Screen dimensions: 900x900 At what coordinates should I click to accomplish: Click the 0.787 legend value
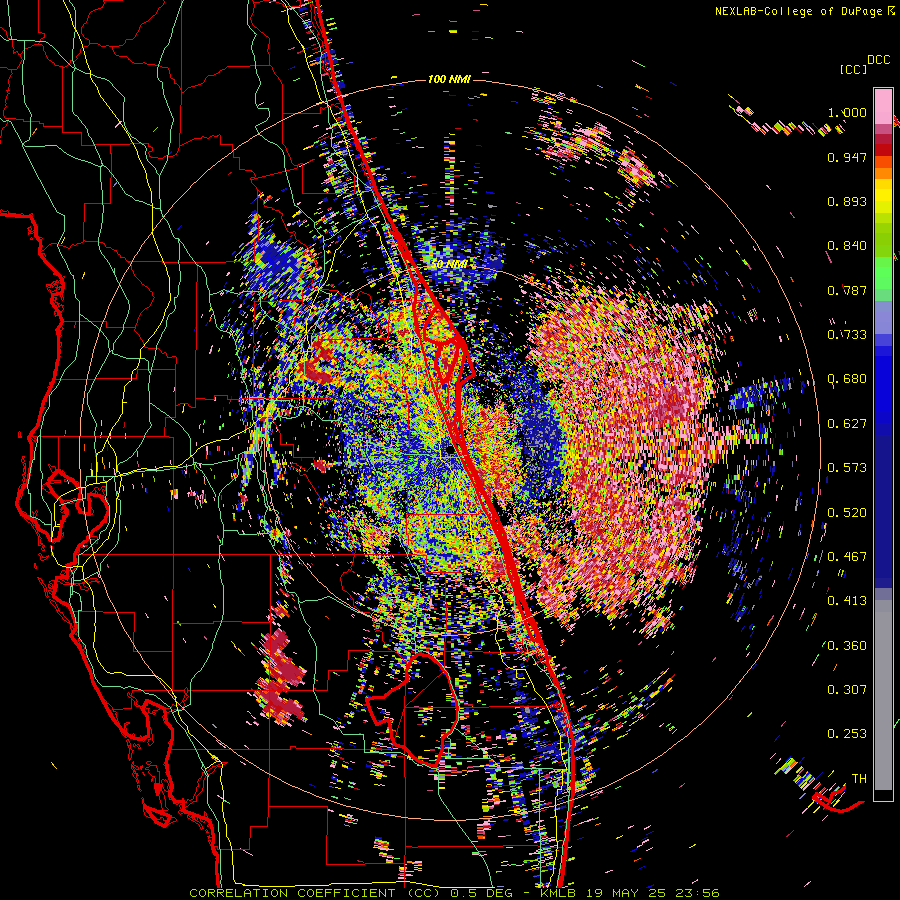[x=847, y=290]
